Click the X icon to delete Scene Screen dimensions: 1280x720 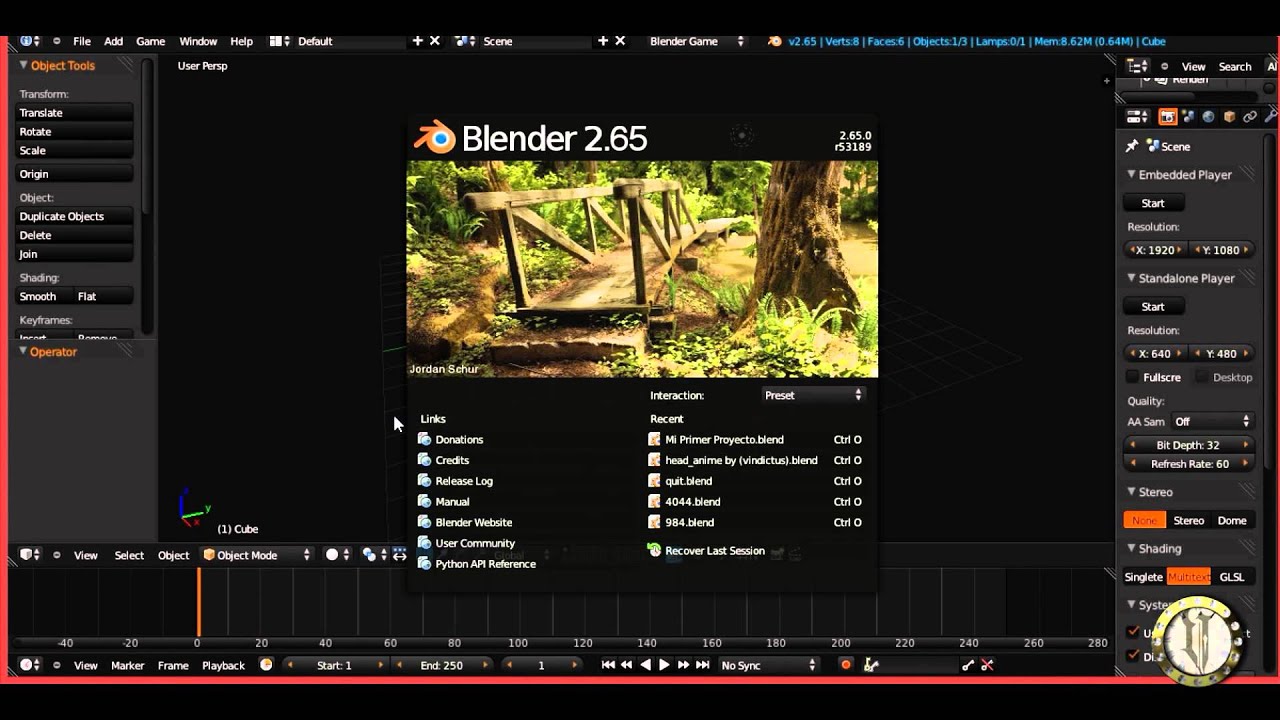click(620, 41)
